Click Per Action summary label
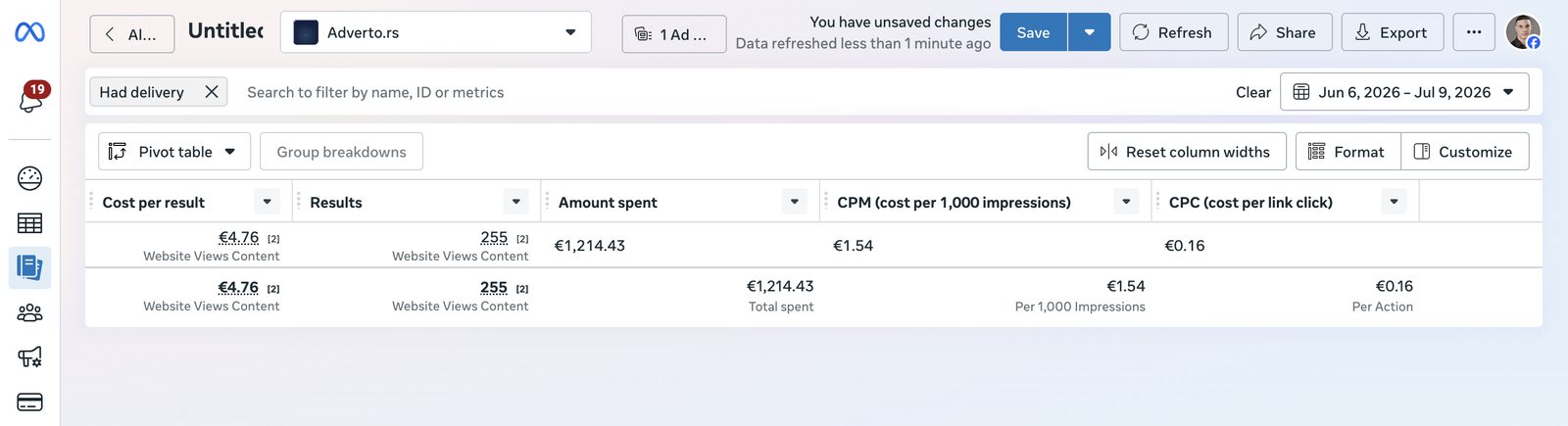1568x426 pixels. pyautogui.click(x=1383, y=307)
